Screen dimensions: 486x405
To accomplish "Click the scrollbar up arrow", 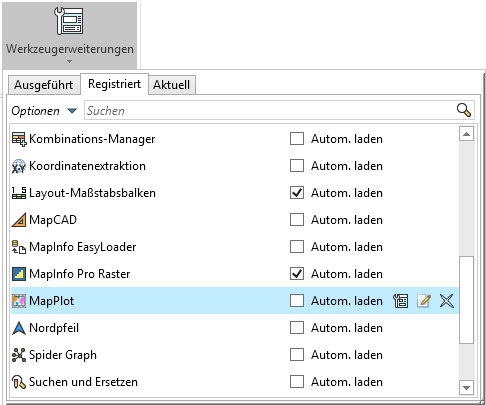I will point(466,134).
